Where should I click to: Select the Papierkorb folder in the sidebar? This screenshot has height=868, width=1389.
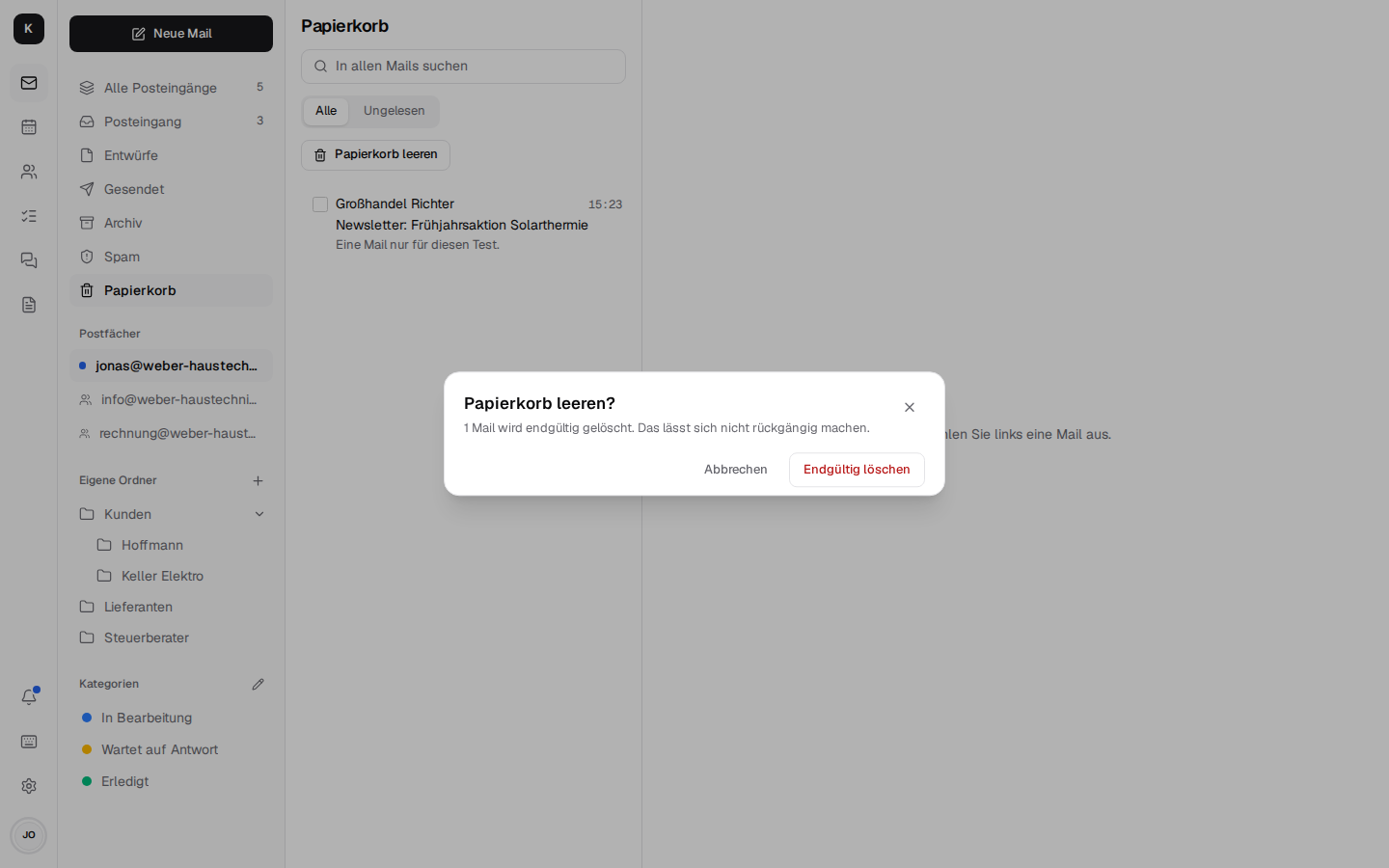(x=171, y=290)
